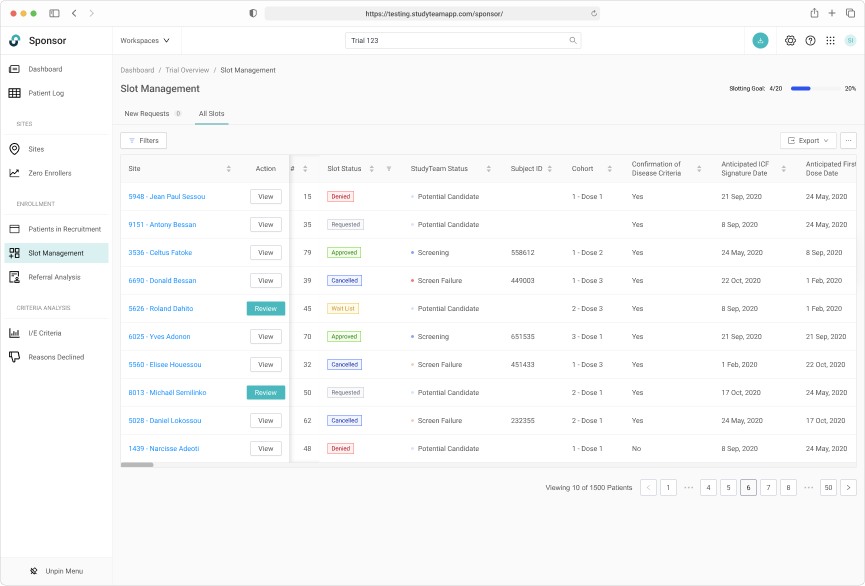Open site link 3536 - Celtus Fatoke
This screenshot has height=586, width=865.
pos(161,253)
